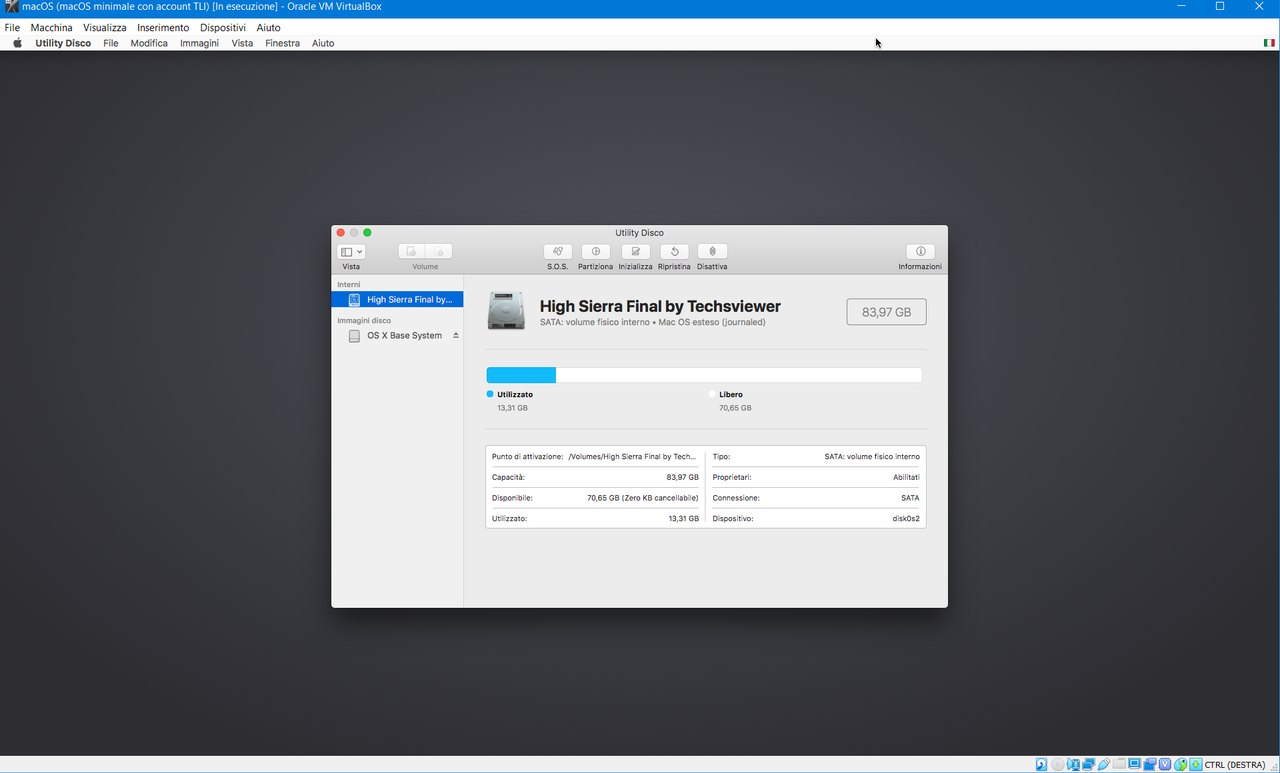Screen dimensions: 1280x773
Task: Click the add Volume button
Action: tap(411, 252)
